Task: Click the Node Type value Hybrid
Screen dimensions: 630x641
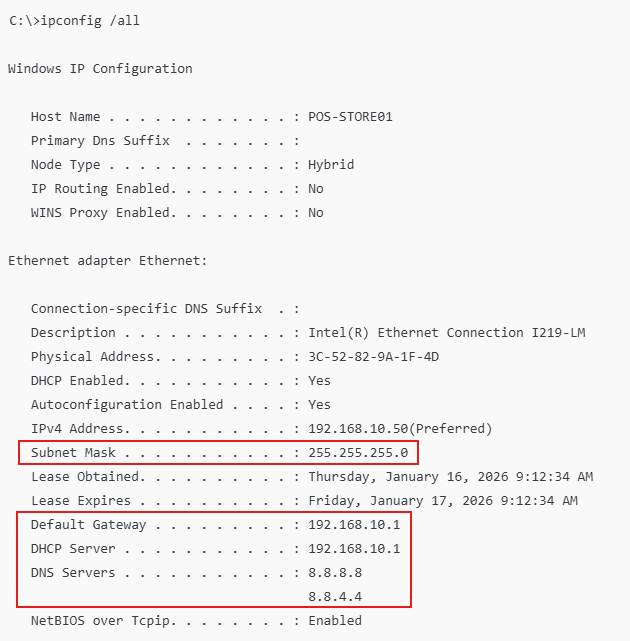Action: (331, 165)
